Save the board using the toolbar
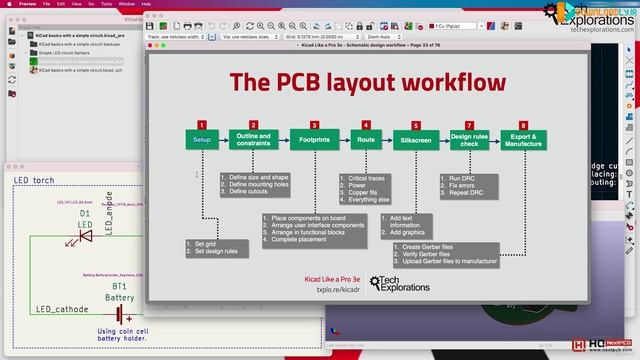The image size is (640, 360). click(150, 26)
